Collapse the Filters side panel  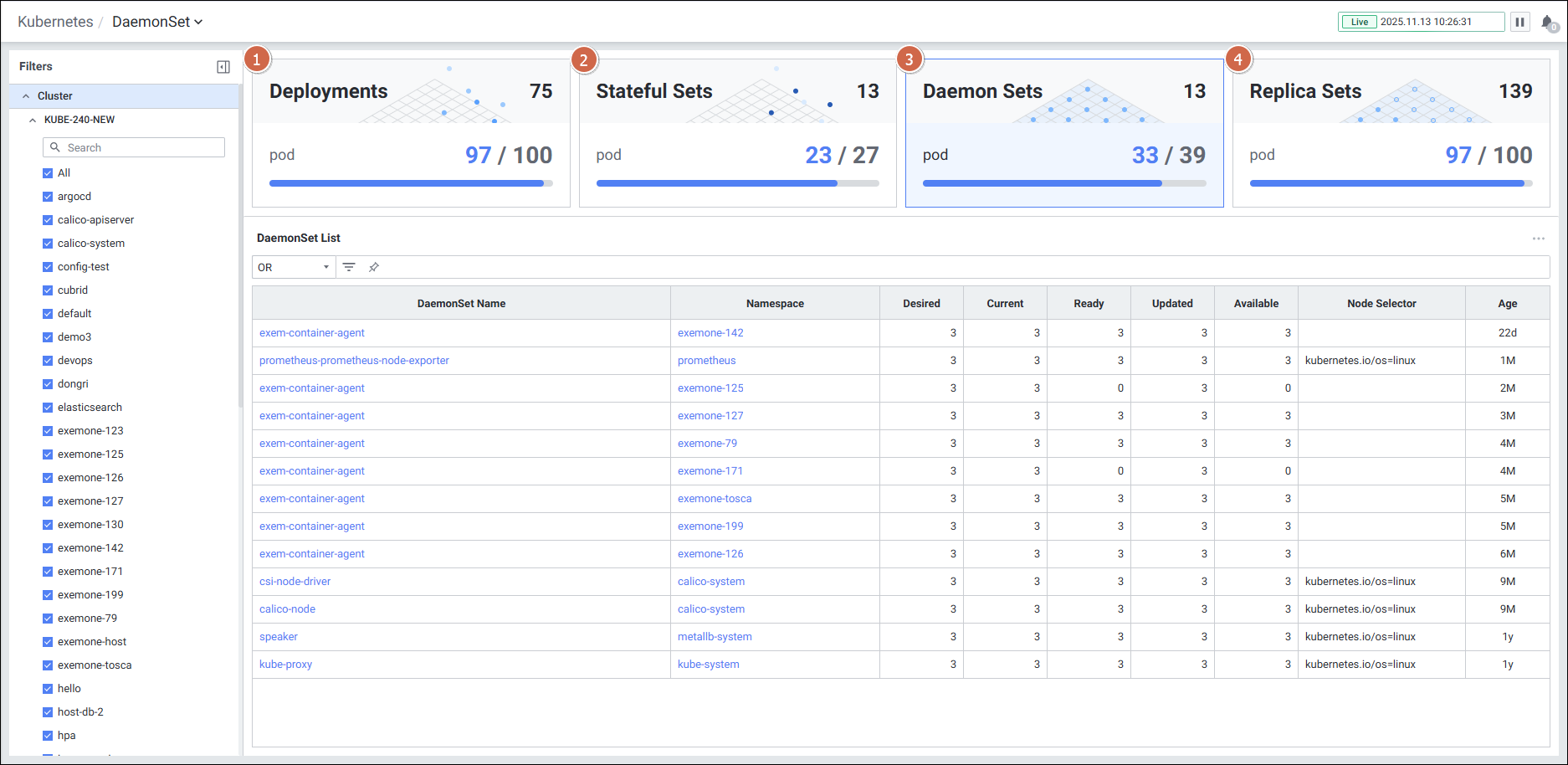point(223,67)
